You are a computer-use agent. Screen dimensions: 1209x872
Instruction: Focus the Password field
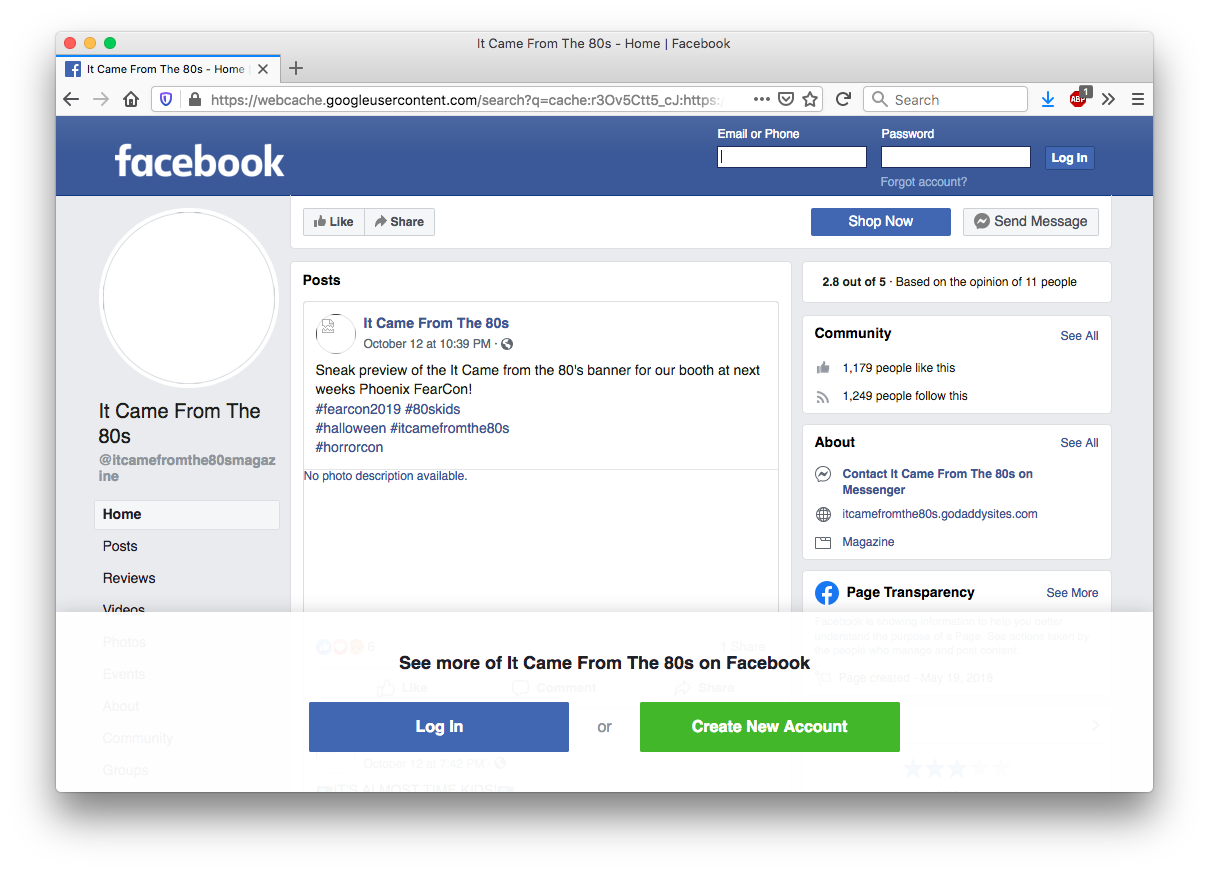[955, 157]
